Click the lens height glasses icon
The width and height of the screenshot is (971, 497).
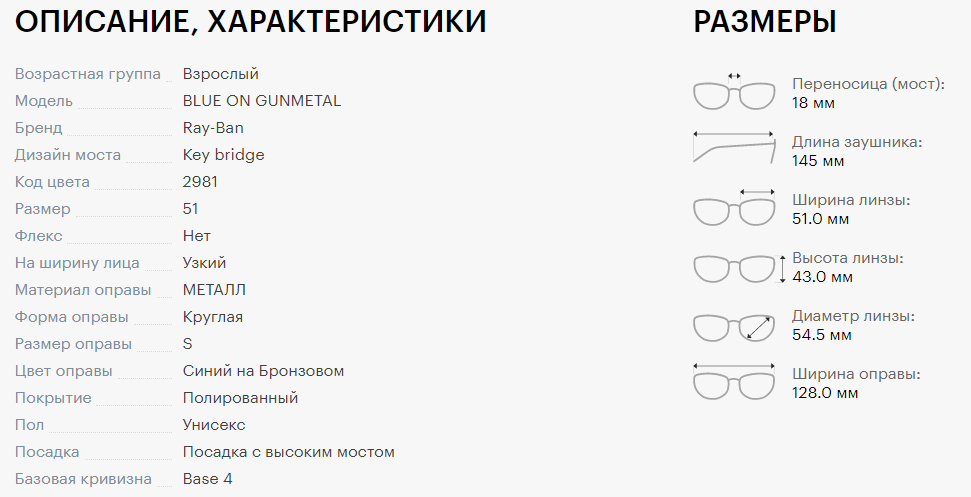click(739, 269)
